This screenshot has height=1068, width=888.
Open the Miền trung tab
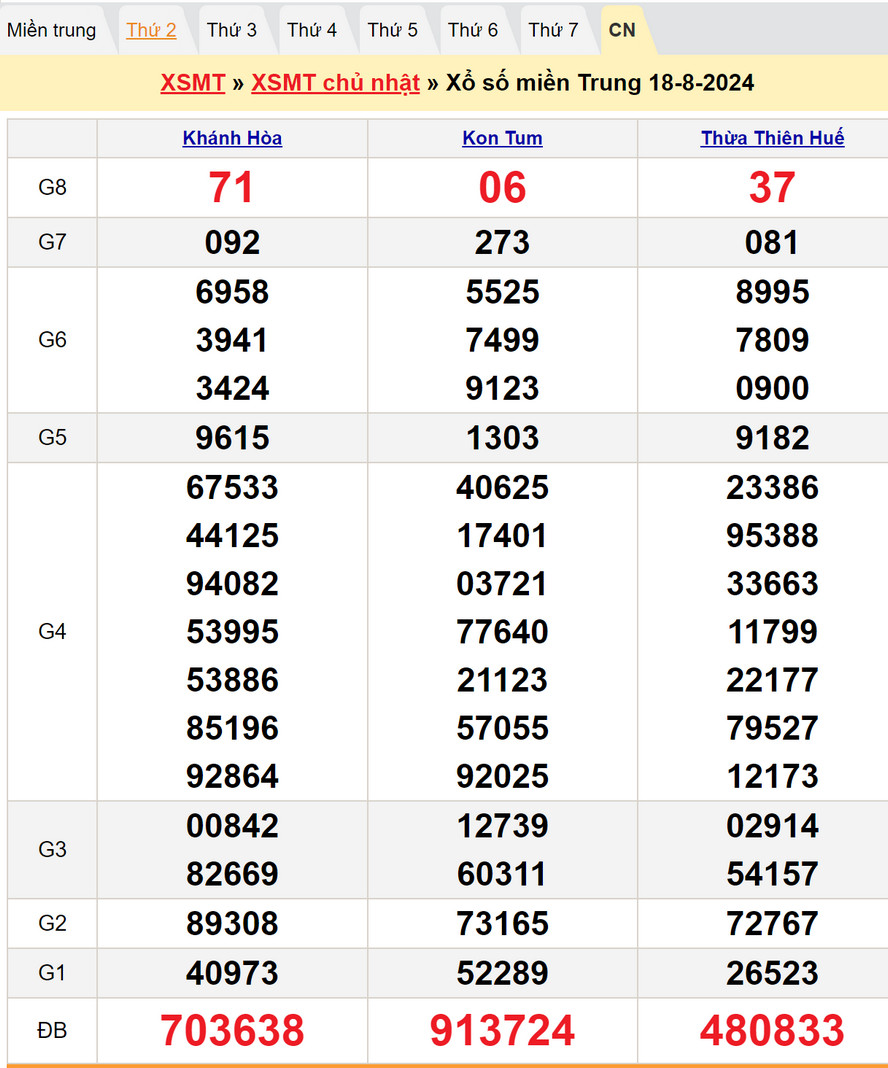(x=52, y=30)
